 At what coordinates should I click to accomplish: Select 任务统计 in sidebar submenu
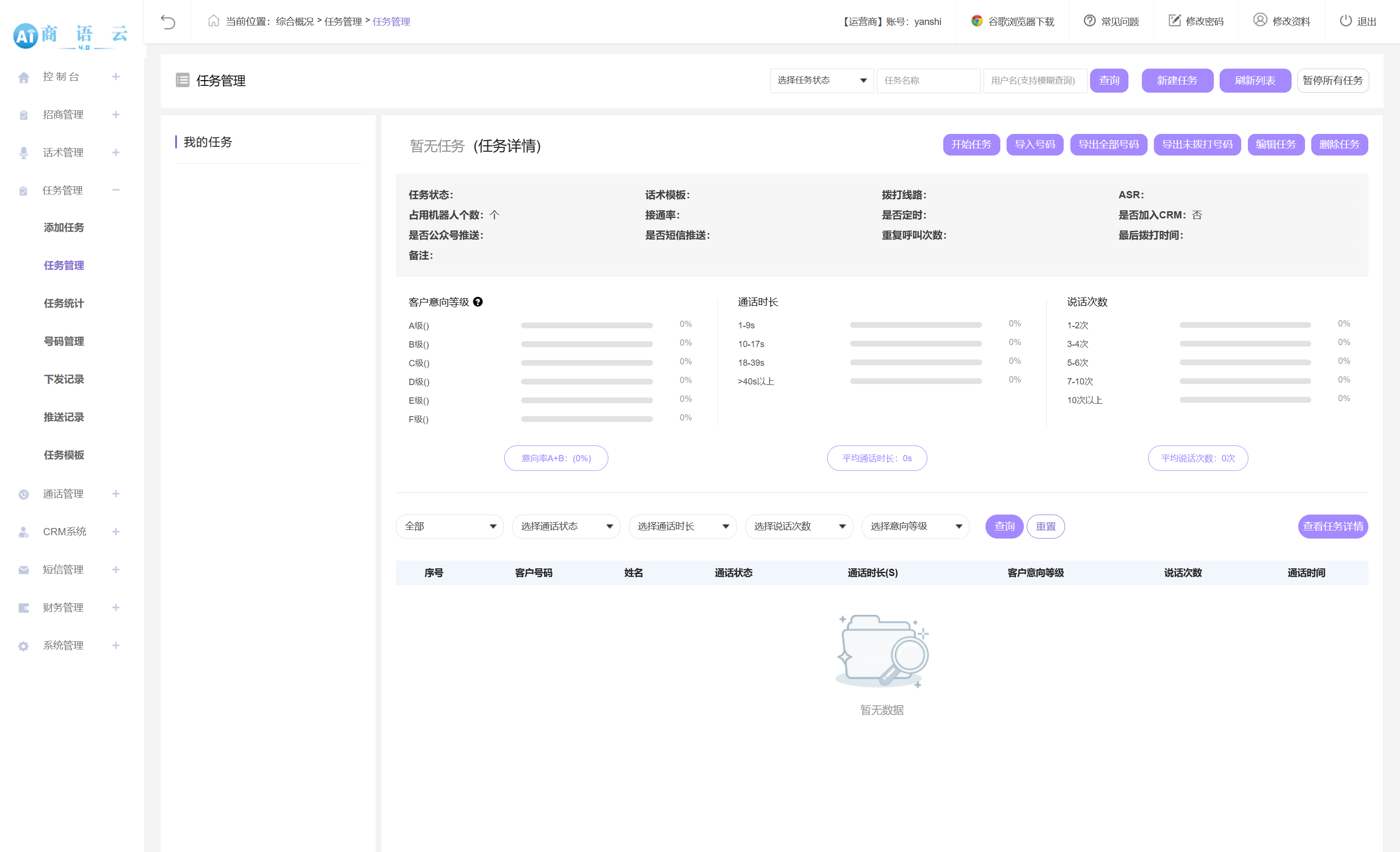pyautogui.click(x=64, y=303)
